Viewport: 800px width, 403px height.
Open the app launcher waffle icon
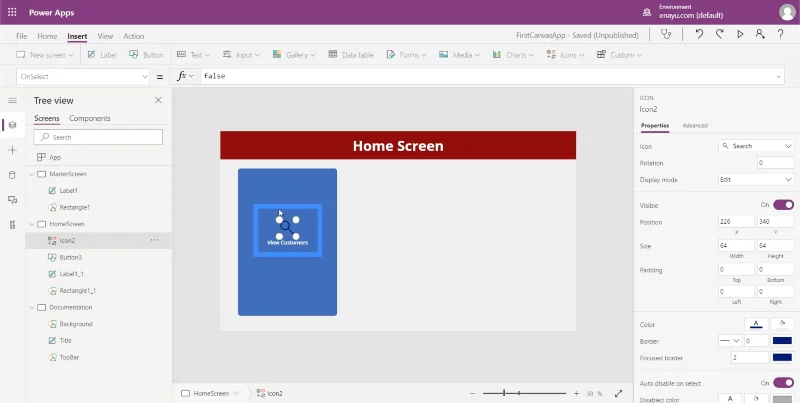click(x=12, y=12)
